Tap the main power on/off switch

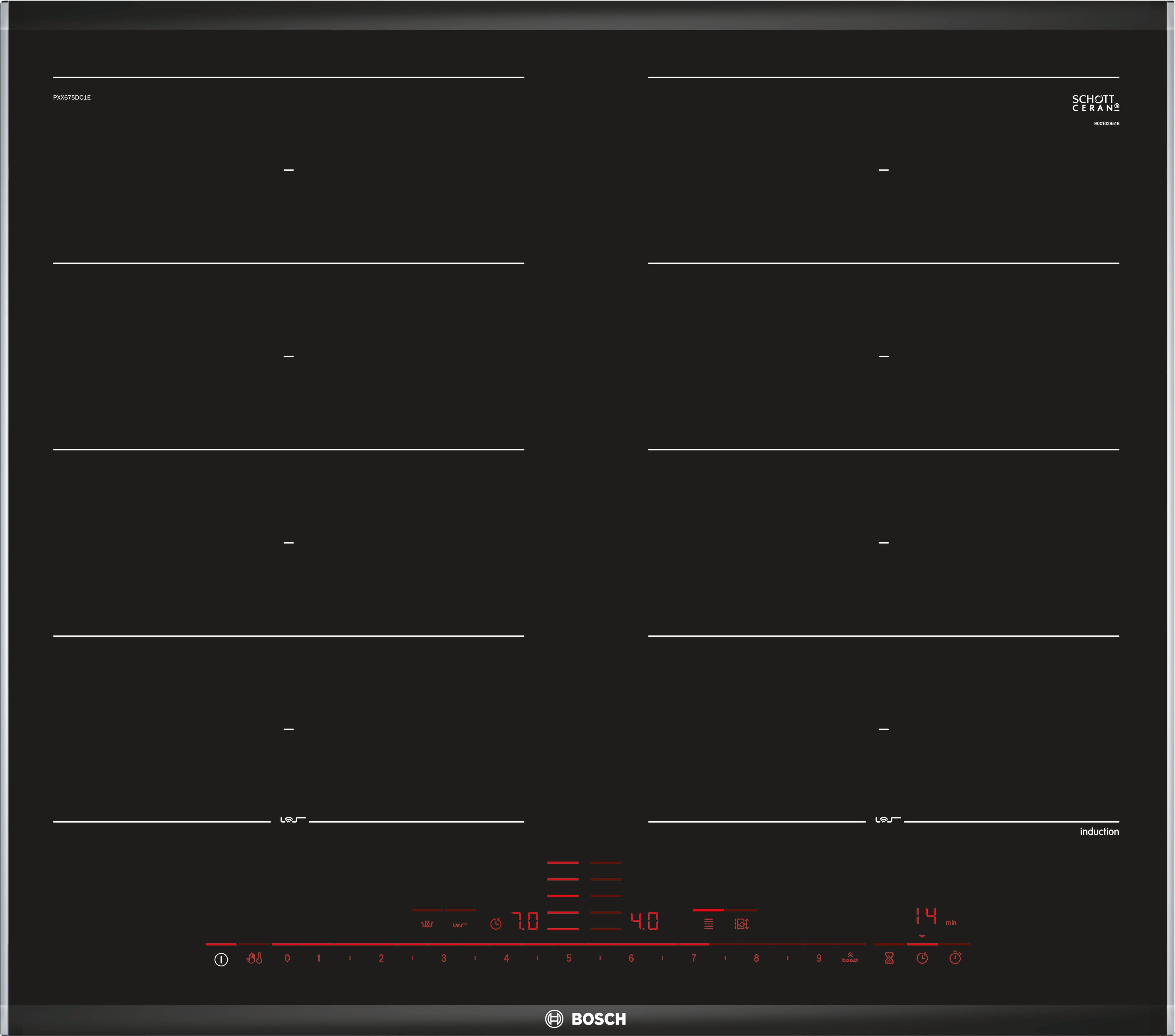pyautogui.click(x=221, y=959)
